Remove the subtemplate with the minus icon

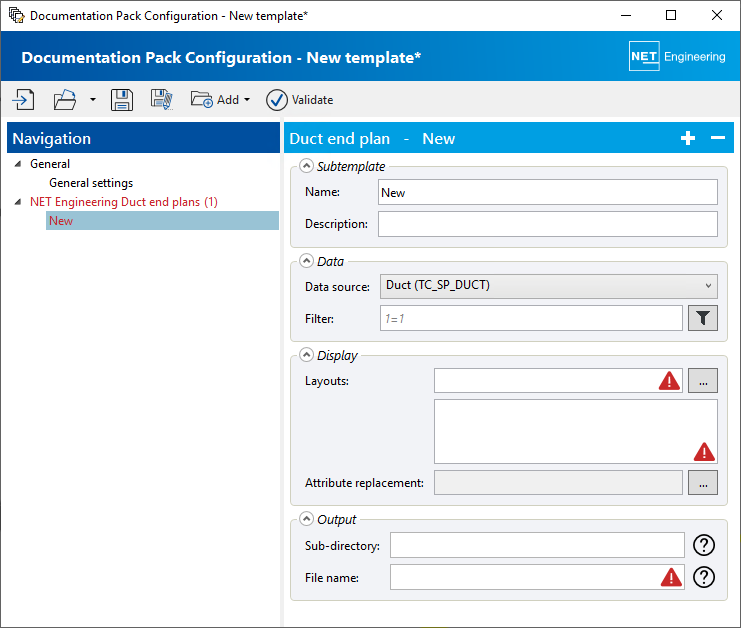click(x=717, y=138)
